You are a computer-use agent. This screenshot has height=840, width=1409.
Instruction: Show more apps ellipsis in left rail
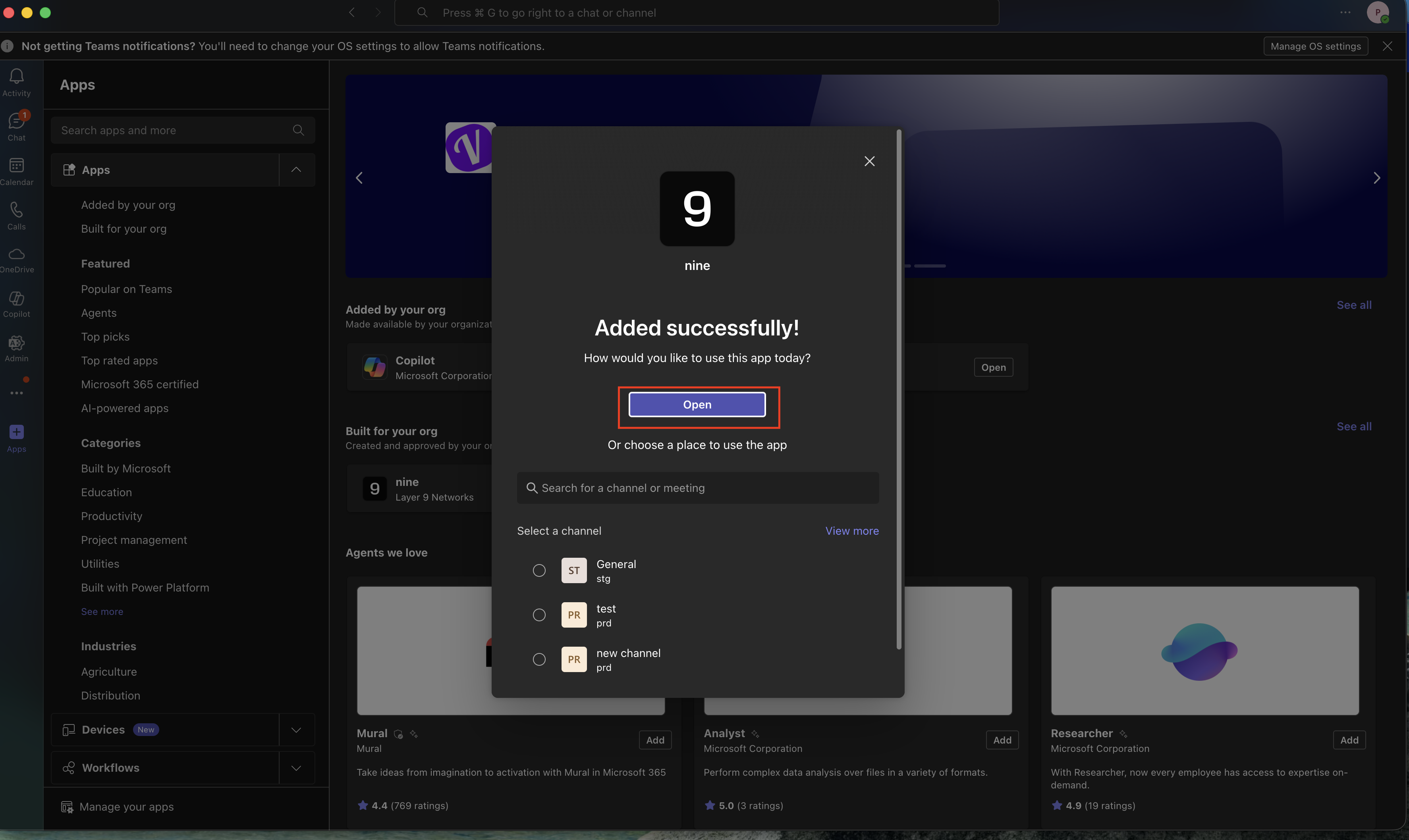[x=16, y=393]
